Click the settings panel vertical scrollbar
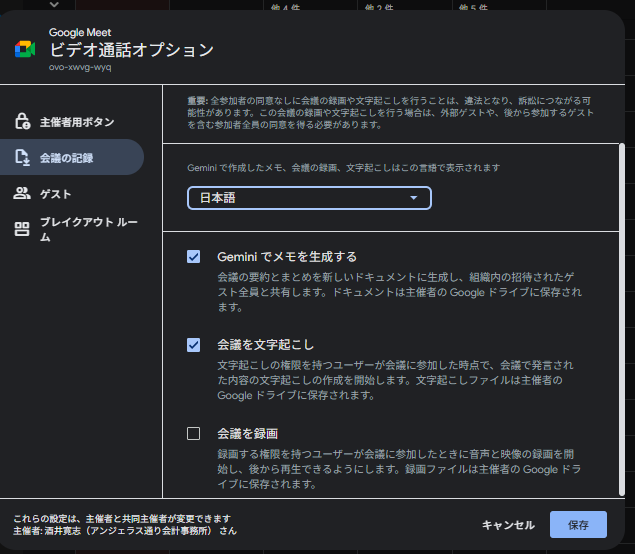The width and height of the screenshot is (635, 554). coord(622,320)
